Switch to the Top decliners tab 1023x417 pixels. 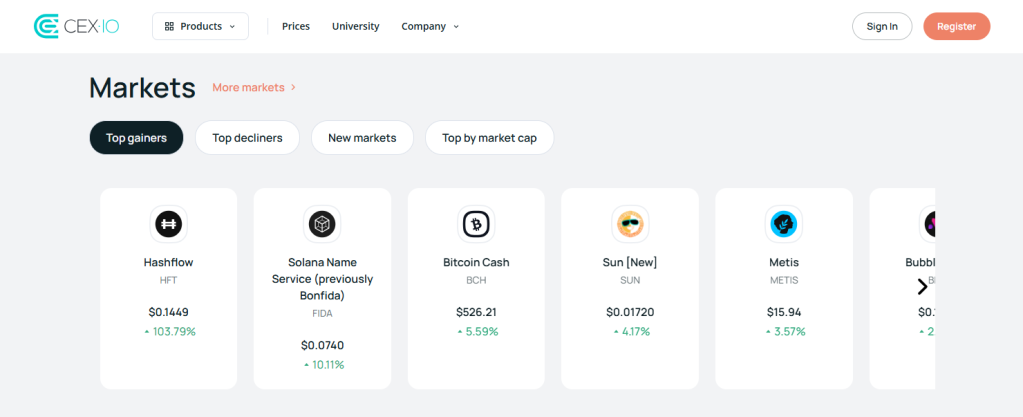[x=247, y=138]
